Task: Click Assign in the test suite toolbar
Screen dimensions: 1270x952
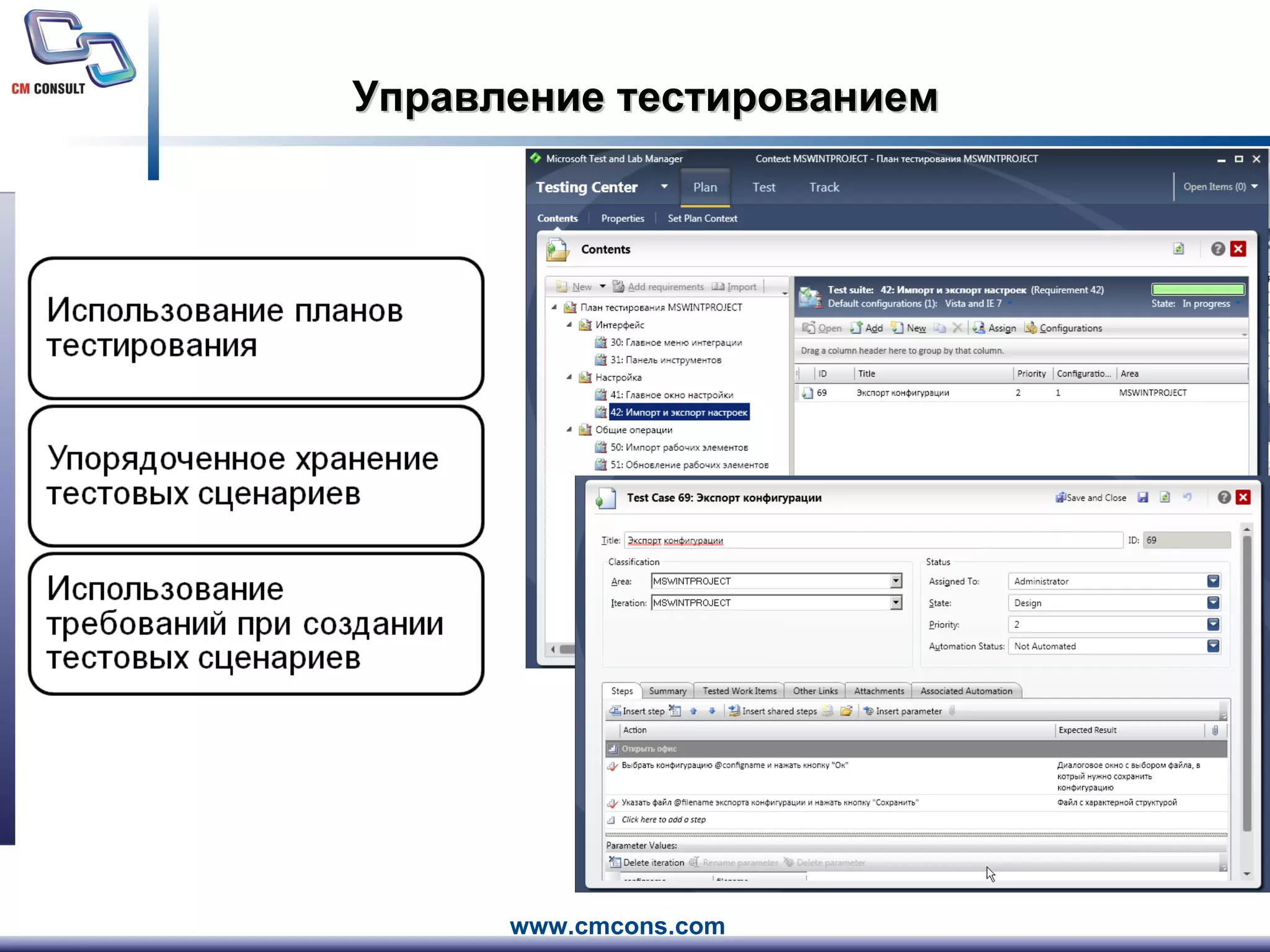Action: [x=994, y=328]
